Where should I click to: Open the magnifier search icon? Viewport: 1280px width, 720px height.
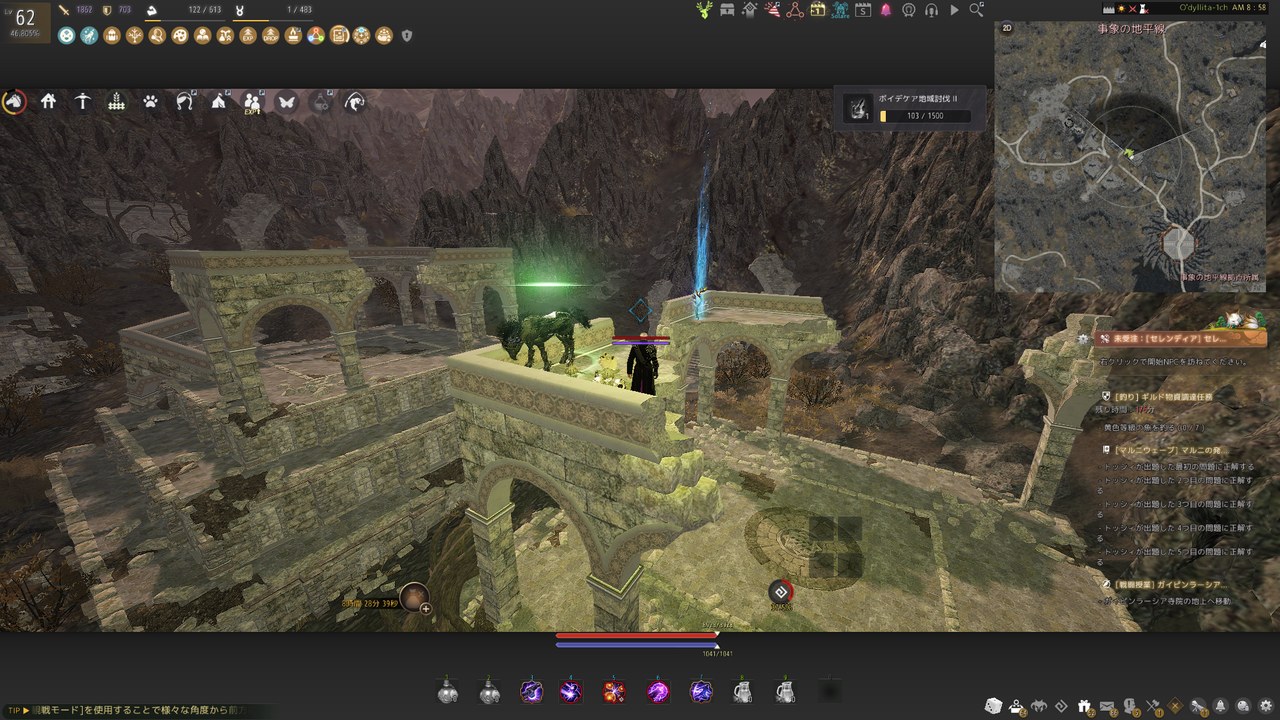click(x=976, y=10)
